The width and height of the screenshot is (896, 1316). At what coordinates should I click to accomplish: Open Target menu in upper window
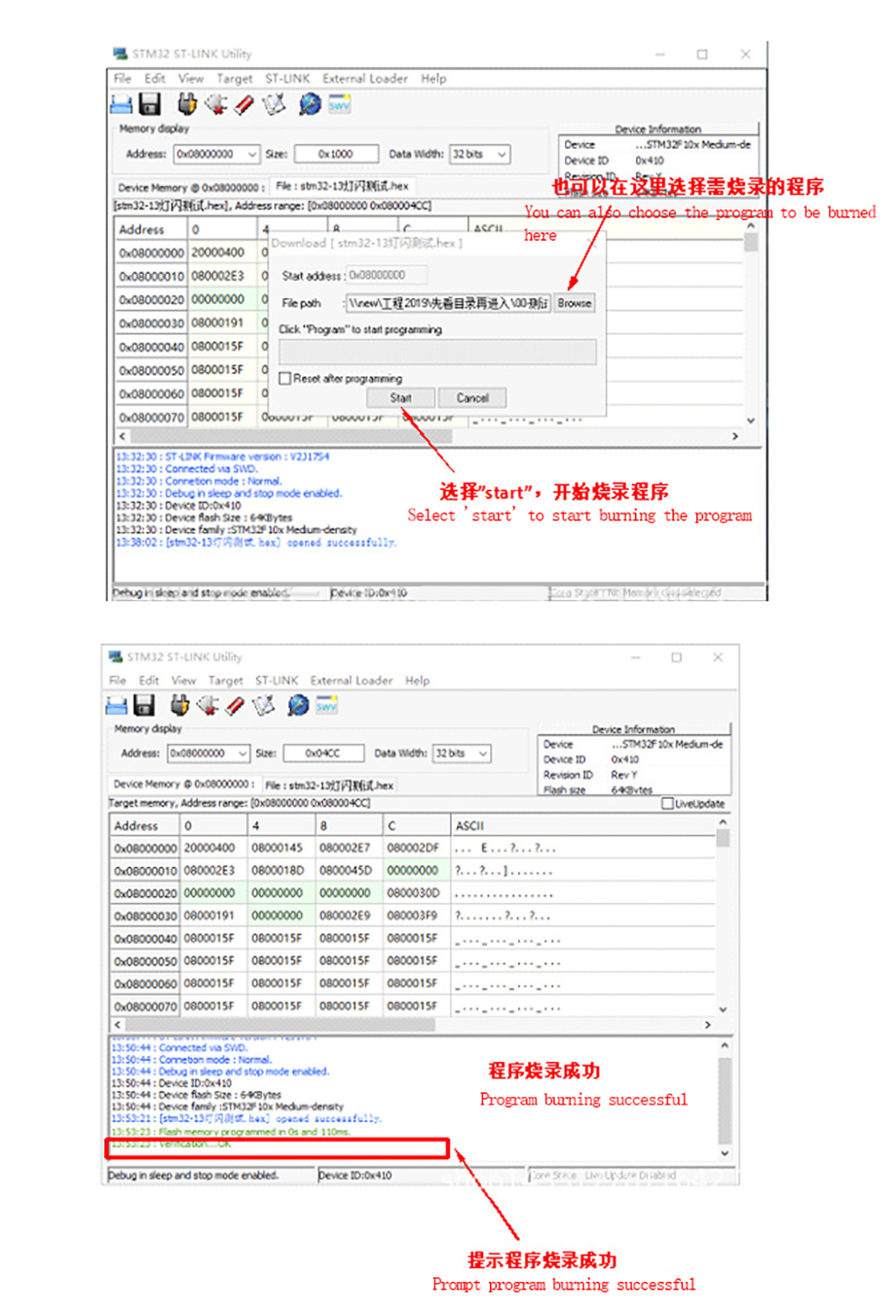235,79
